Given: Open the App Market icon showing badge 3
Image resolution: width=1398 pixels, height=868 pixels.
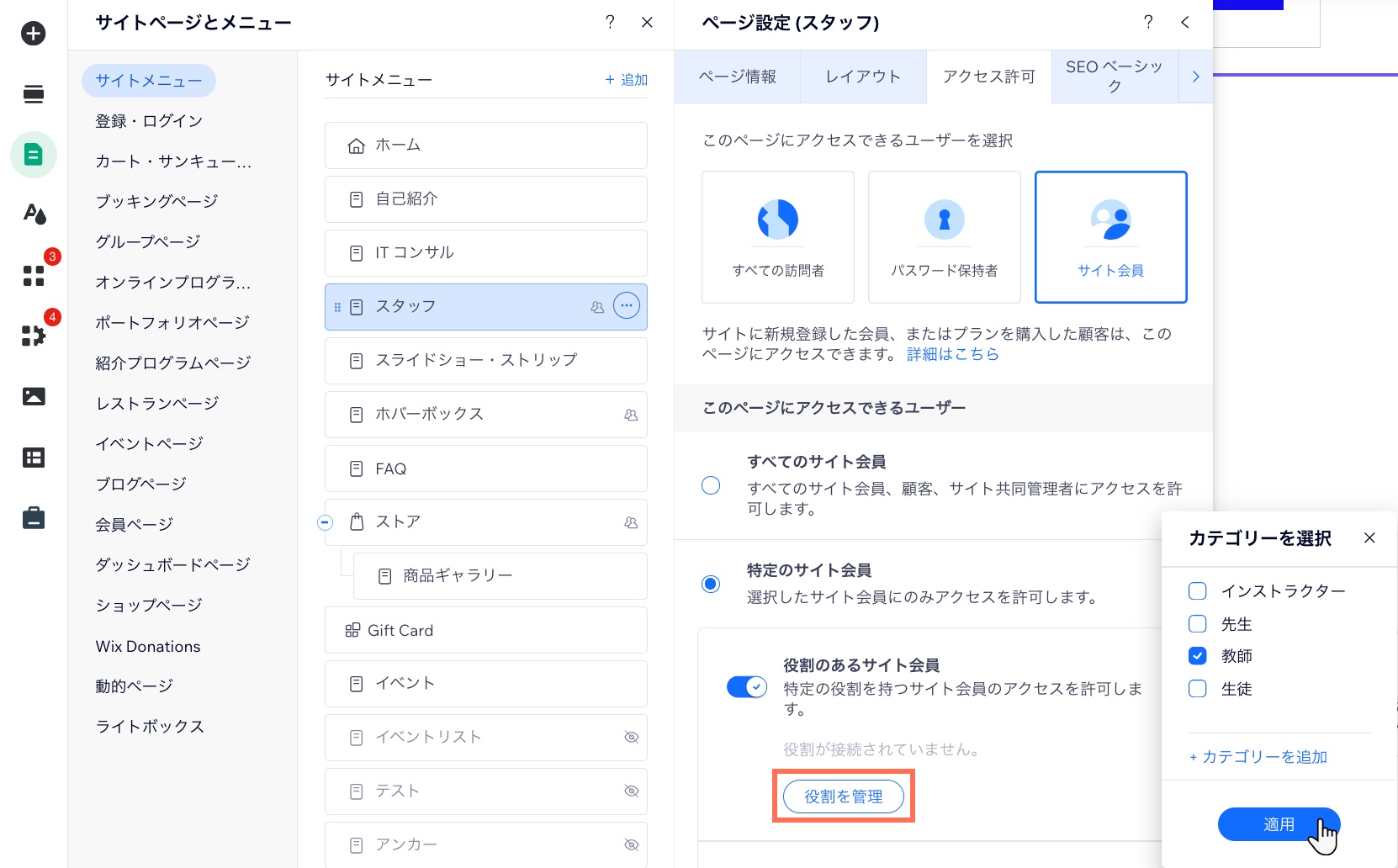Looking at the screenshot, I should [33, 276].
